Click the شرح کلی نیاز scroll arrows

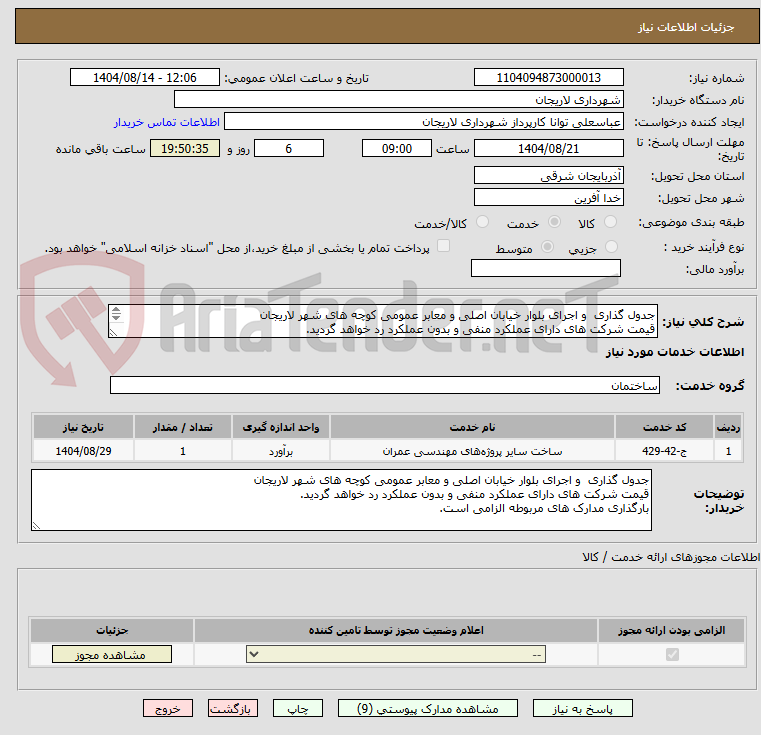tap(116, 314)
